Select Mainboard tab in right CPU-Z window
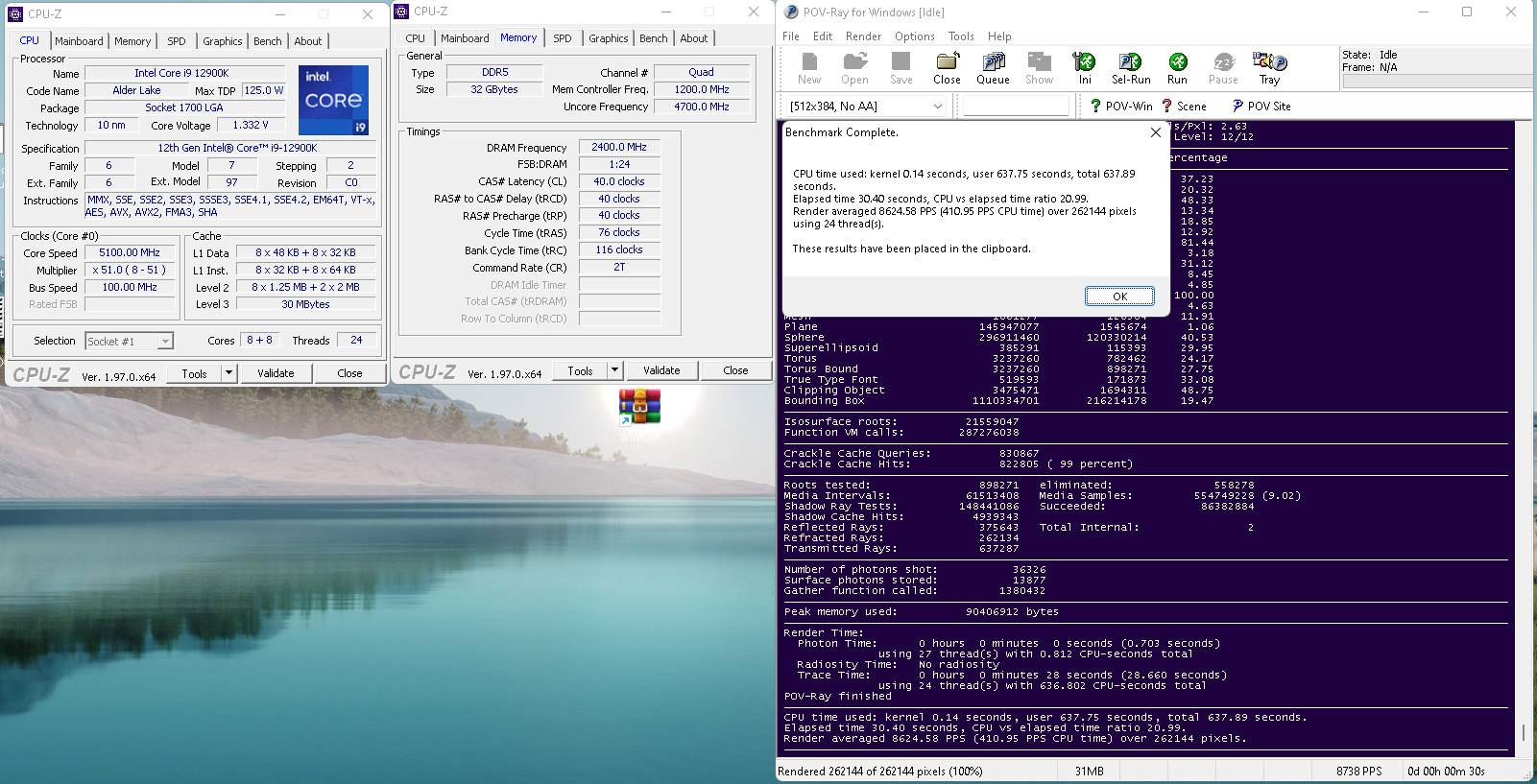This screenshot has height=784, width=1537. 465,38
